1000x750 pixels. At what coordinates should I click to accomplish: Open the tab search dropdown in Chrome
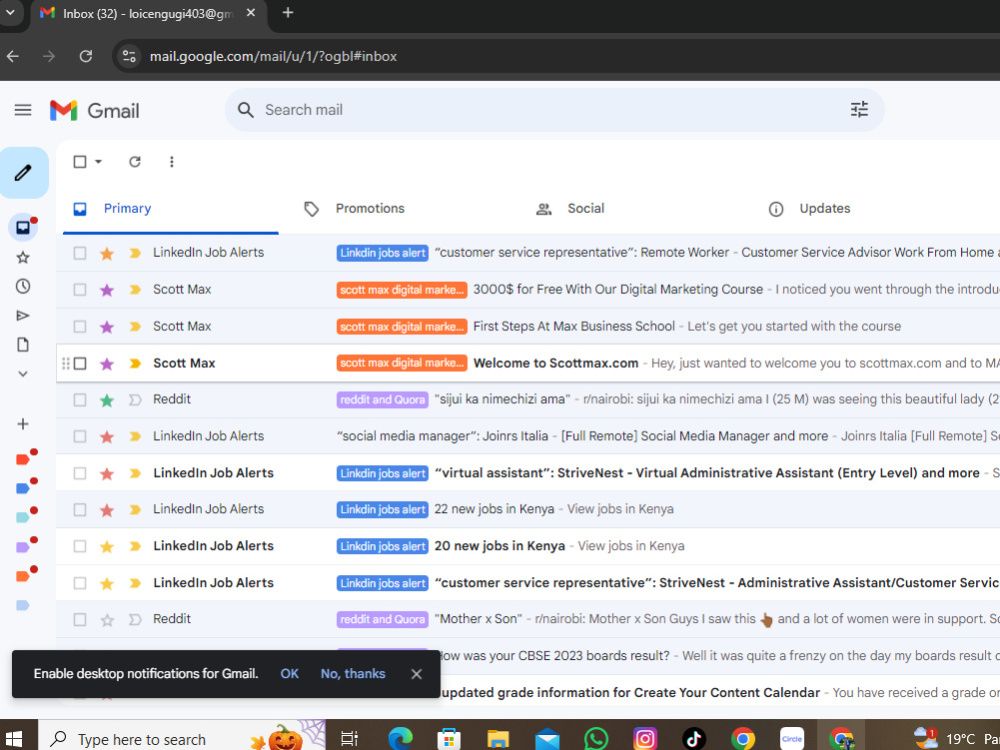pyautogui.click(x=10, y=13)
